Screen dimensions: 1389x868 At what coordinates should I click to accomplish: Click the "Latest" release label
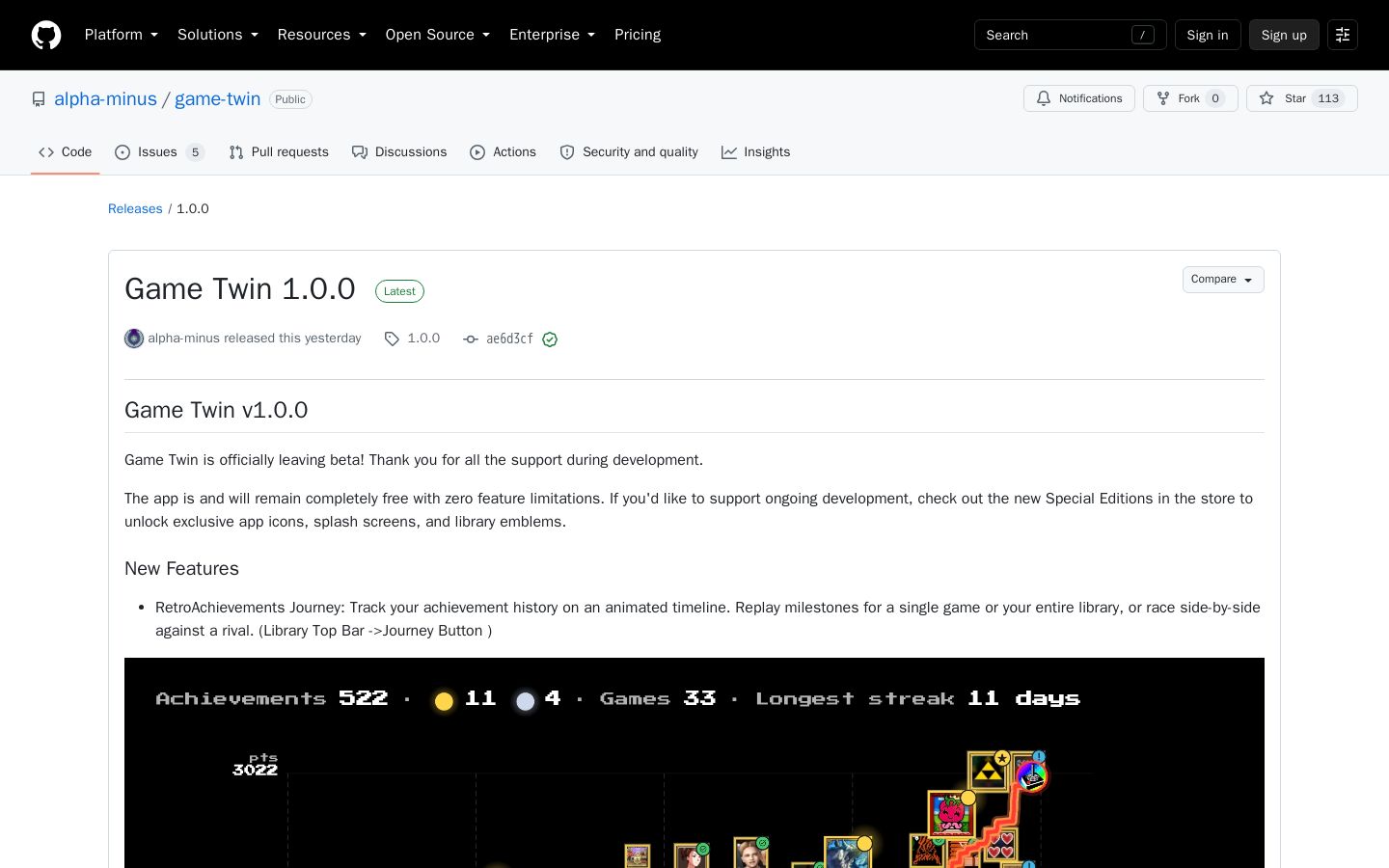click(399, 291)
